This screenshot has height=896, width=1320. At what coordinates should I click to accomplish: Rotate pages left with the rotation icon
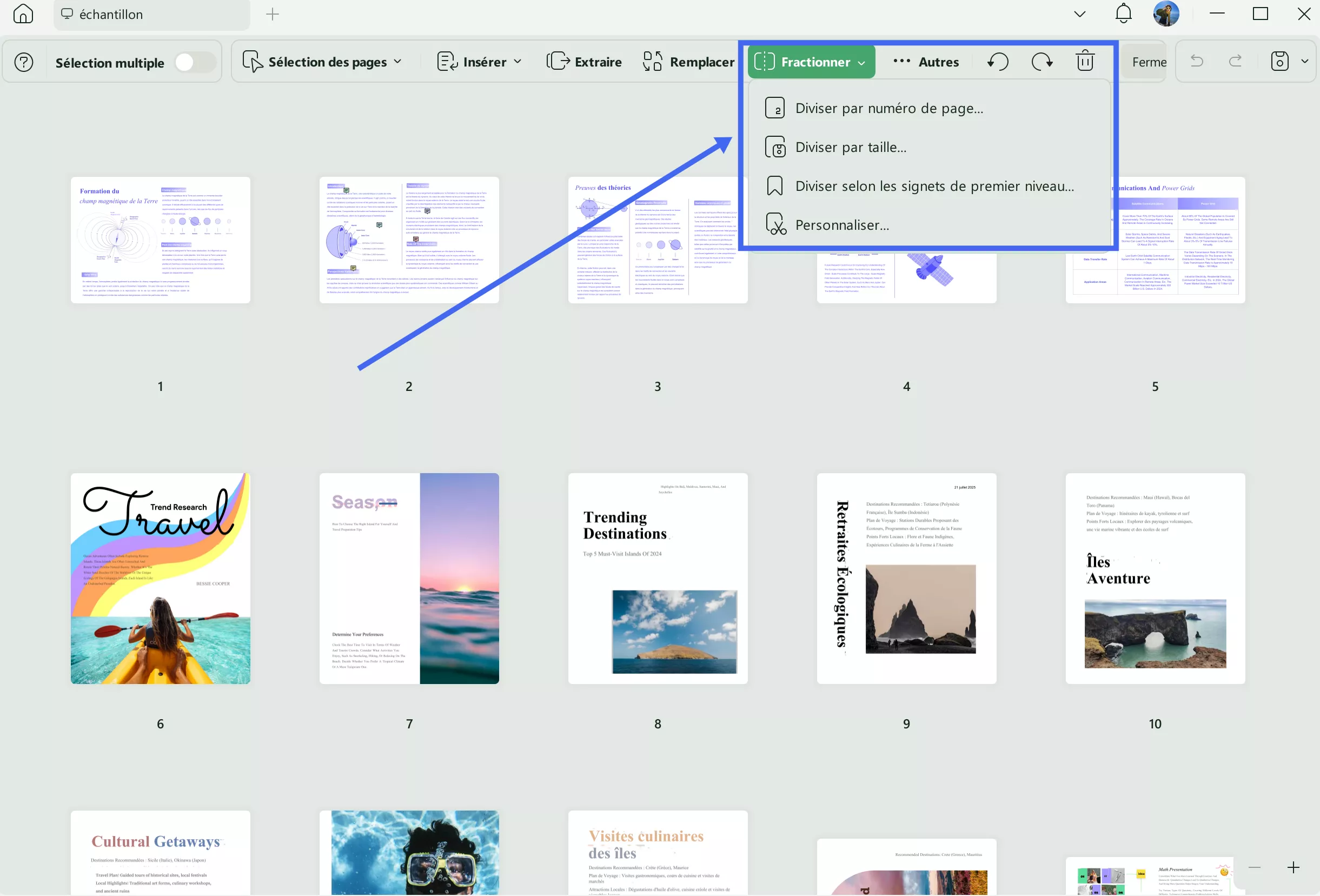click(997, 61)
